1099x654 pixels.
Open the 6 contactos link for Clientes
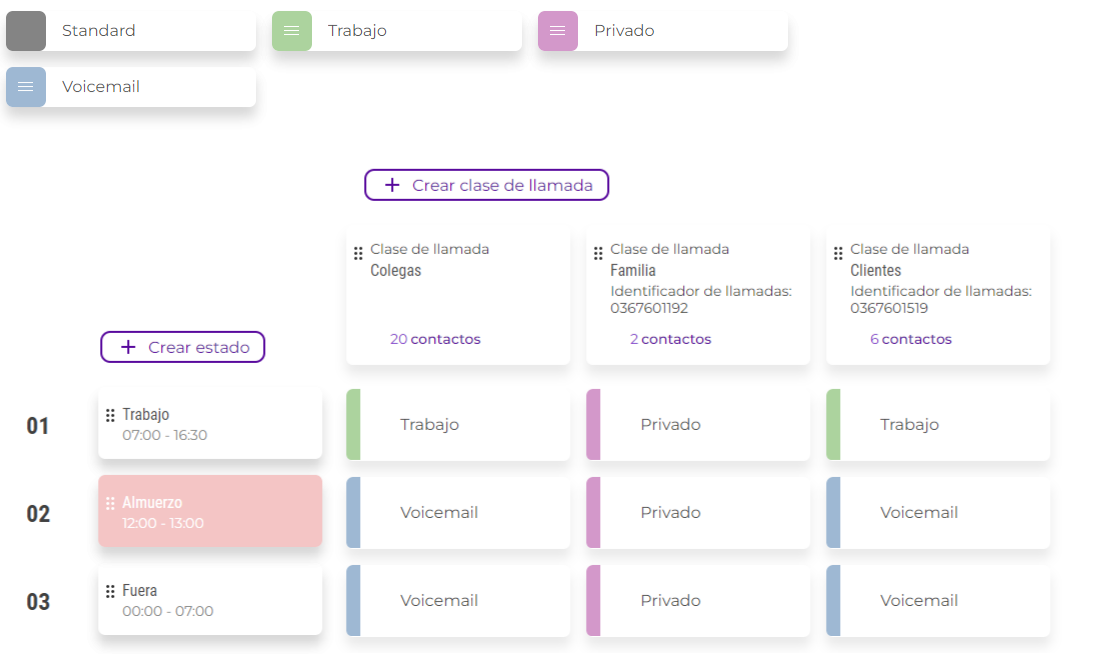(910, 339)
